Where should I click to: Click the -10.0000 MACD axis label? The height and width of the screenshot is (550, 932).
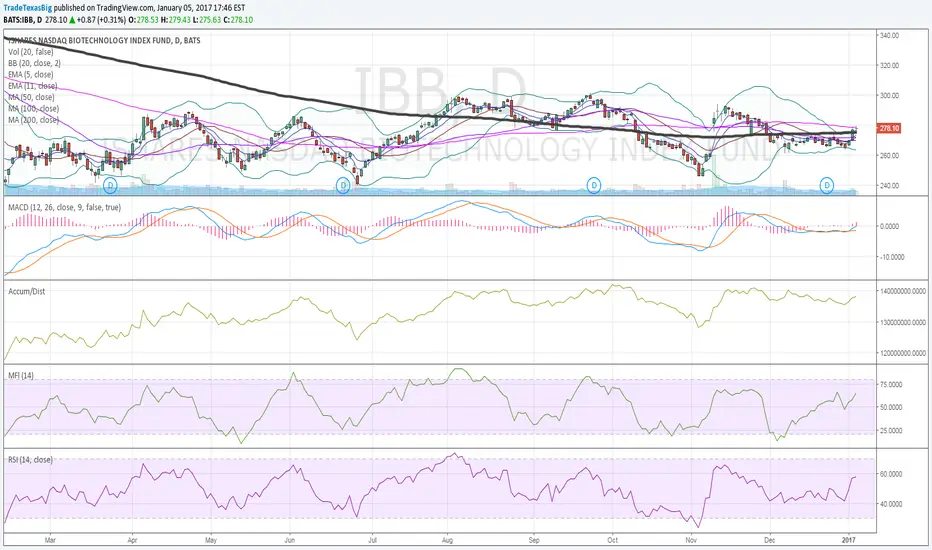click(892, 257)
